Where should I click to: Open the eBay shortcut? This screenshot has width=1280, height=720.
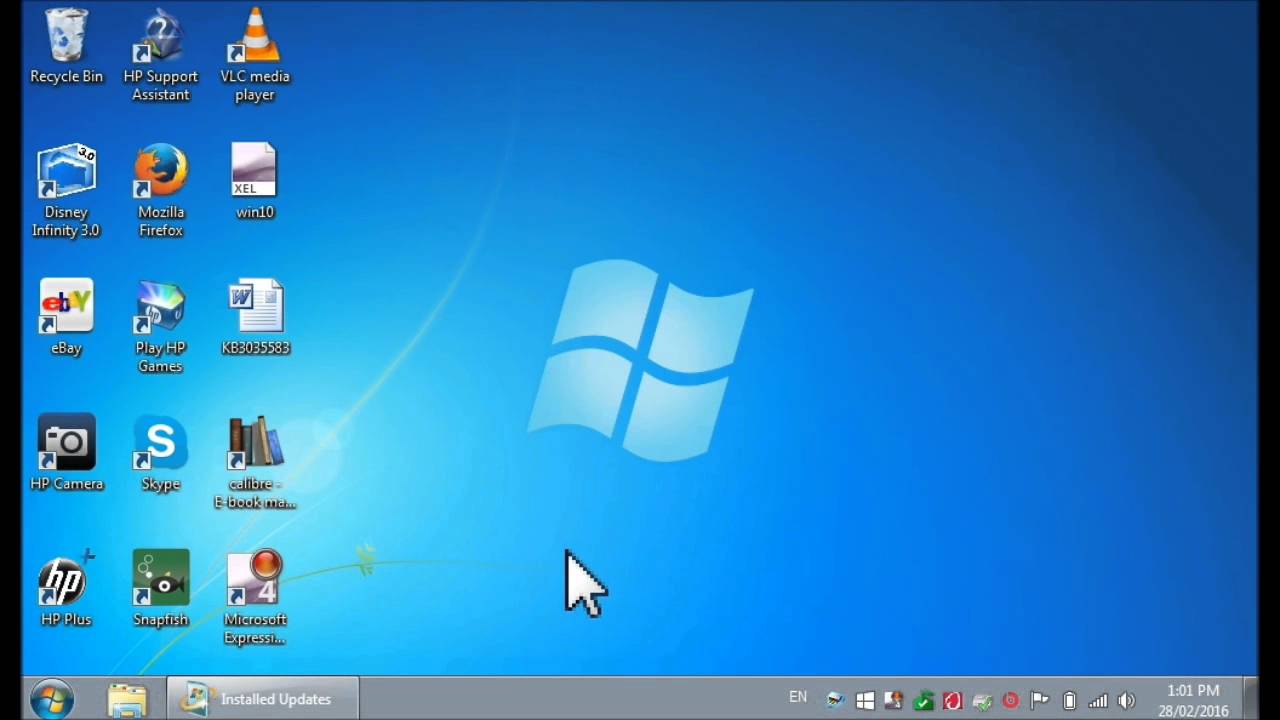tap(66, 306)
